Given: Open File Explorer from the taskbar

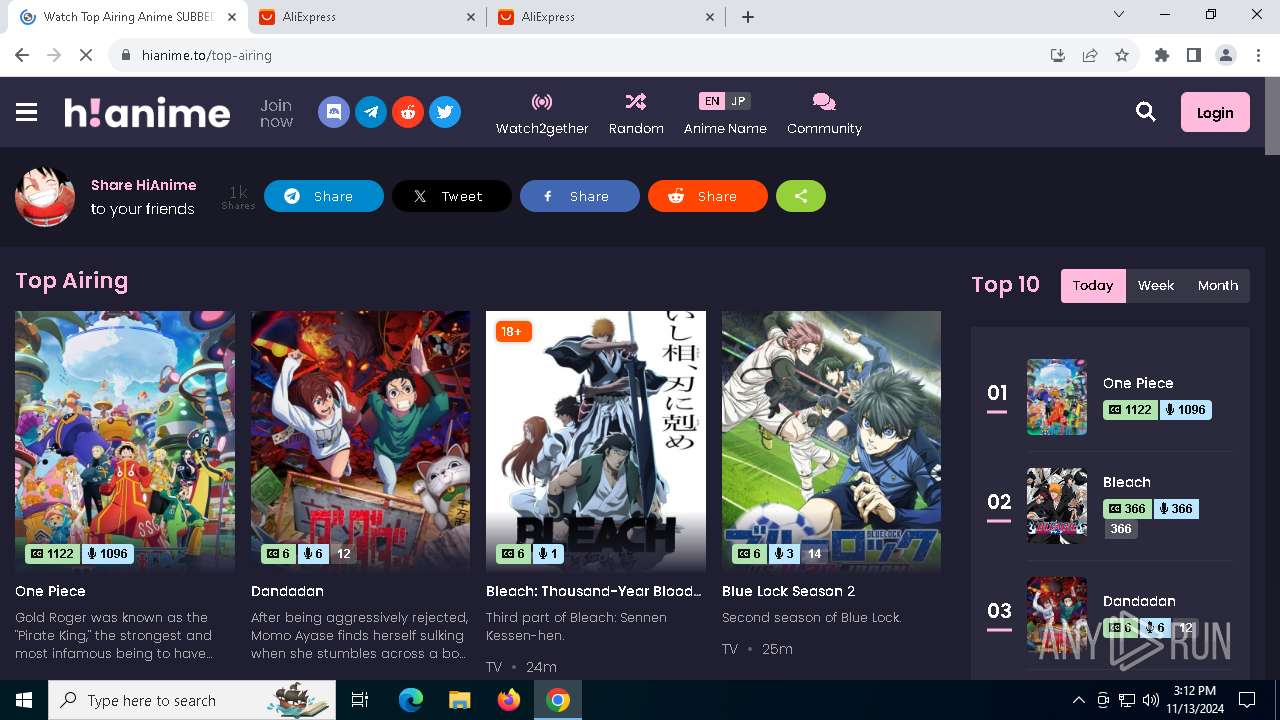Looking at the screenshot, I should coord(459,700).
